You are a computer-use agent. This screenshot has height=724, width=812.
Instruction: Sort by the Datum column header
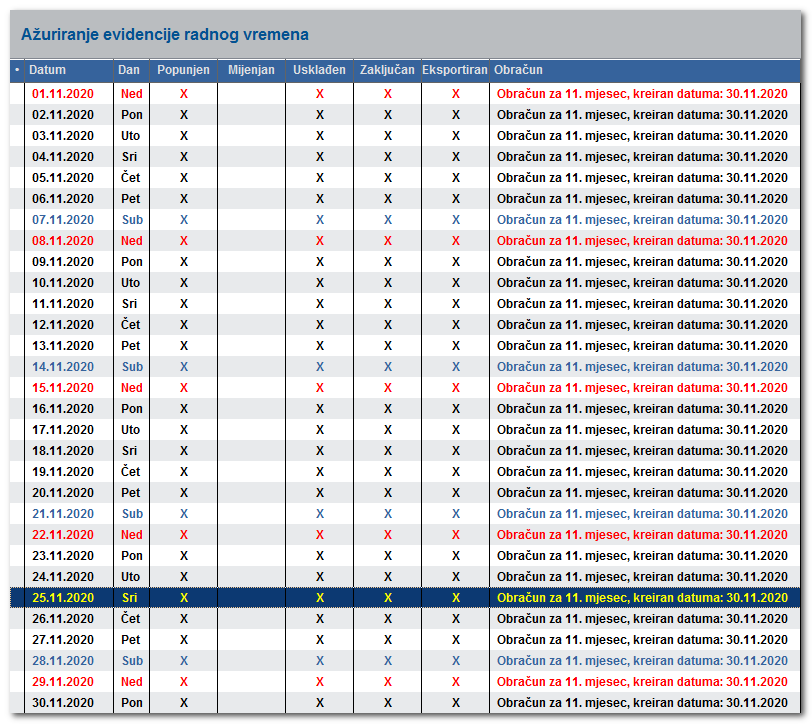[x=69, y=70]
